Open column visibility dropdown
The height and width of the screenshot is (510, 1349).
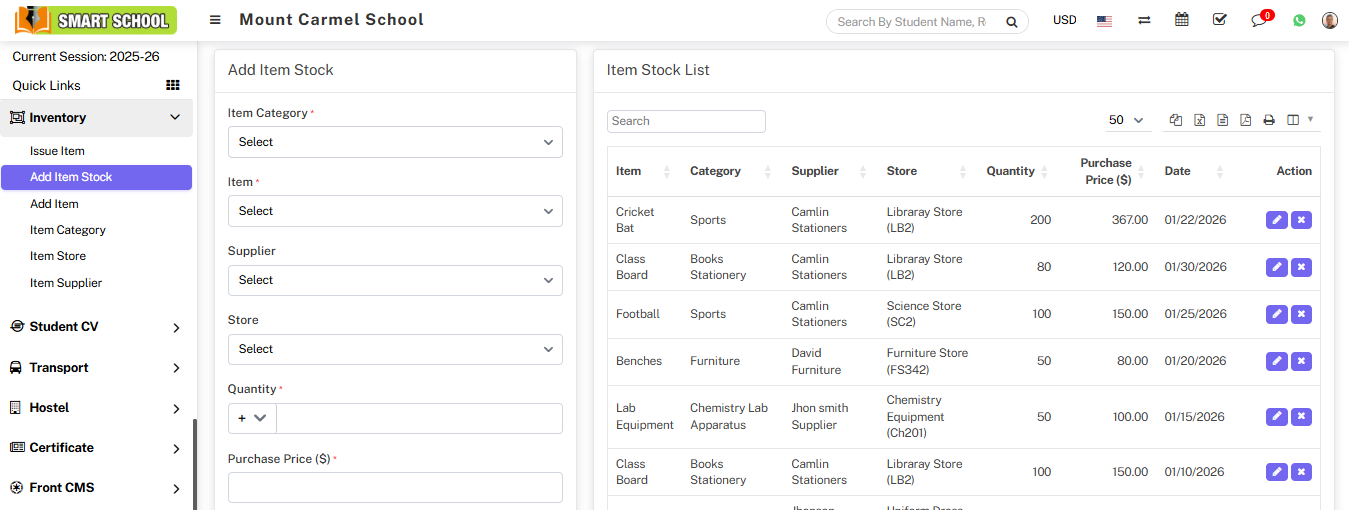point(1300,120)
